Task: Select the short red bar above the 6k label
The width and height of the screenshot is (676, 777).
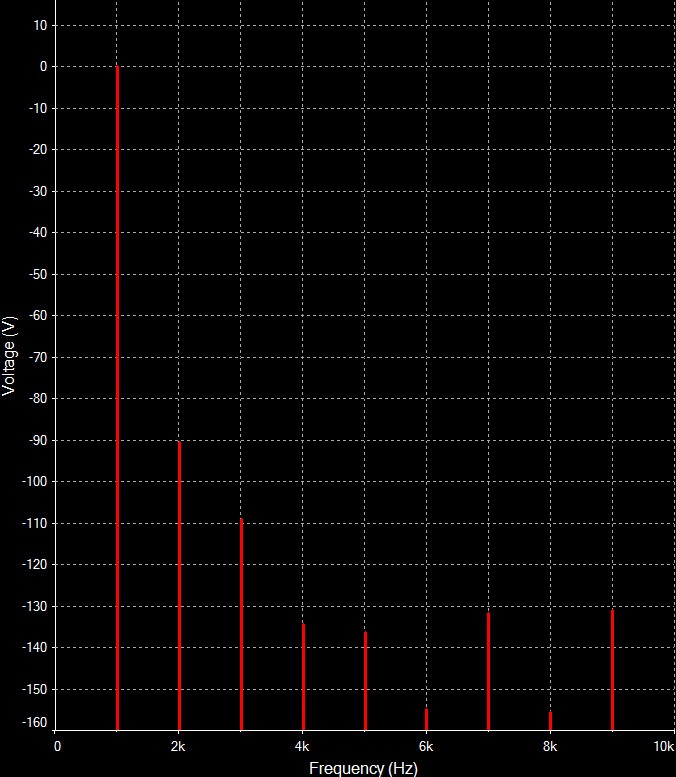Action: tap(426, 720)
